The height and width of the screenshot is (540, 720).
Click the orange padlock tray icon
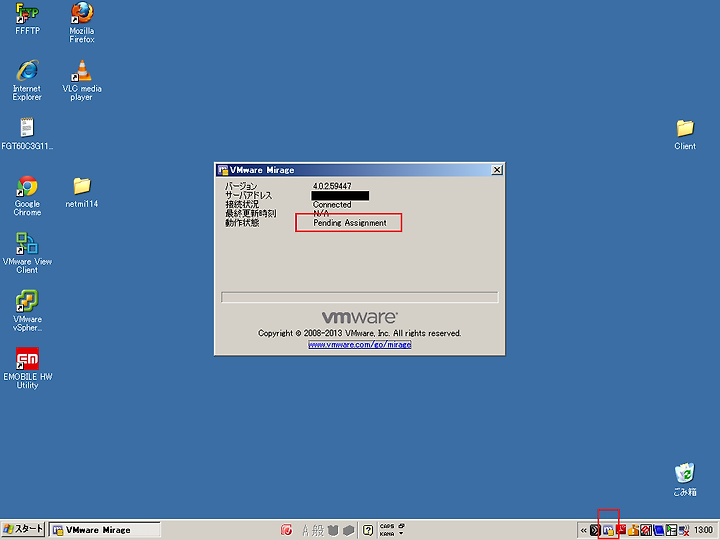click(x=633, y=530)
